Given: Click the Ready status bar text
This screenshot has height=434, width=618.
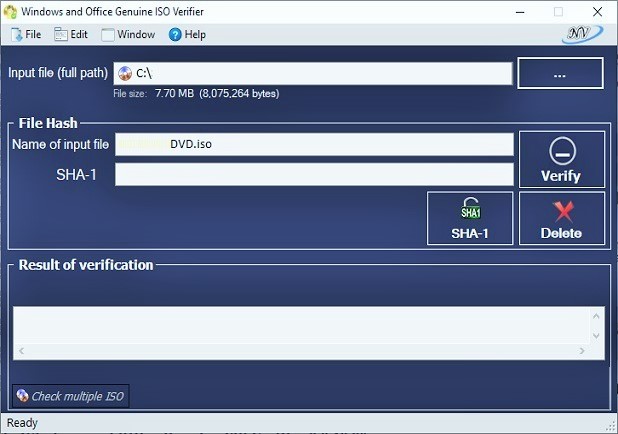Looking at the screenshot, I should pos(22,423).
